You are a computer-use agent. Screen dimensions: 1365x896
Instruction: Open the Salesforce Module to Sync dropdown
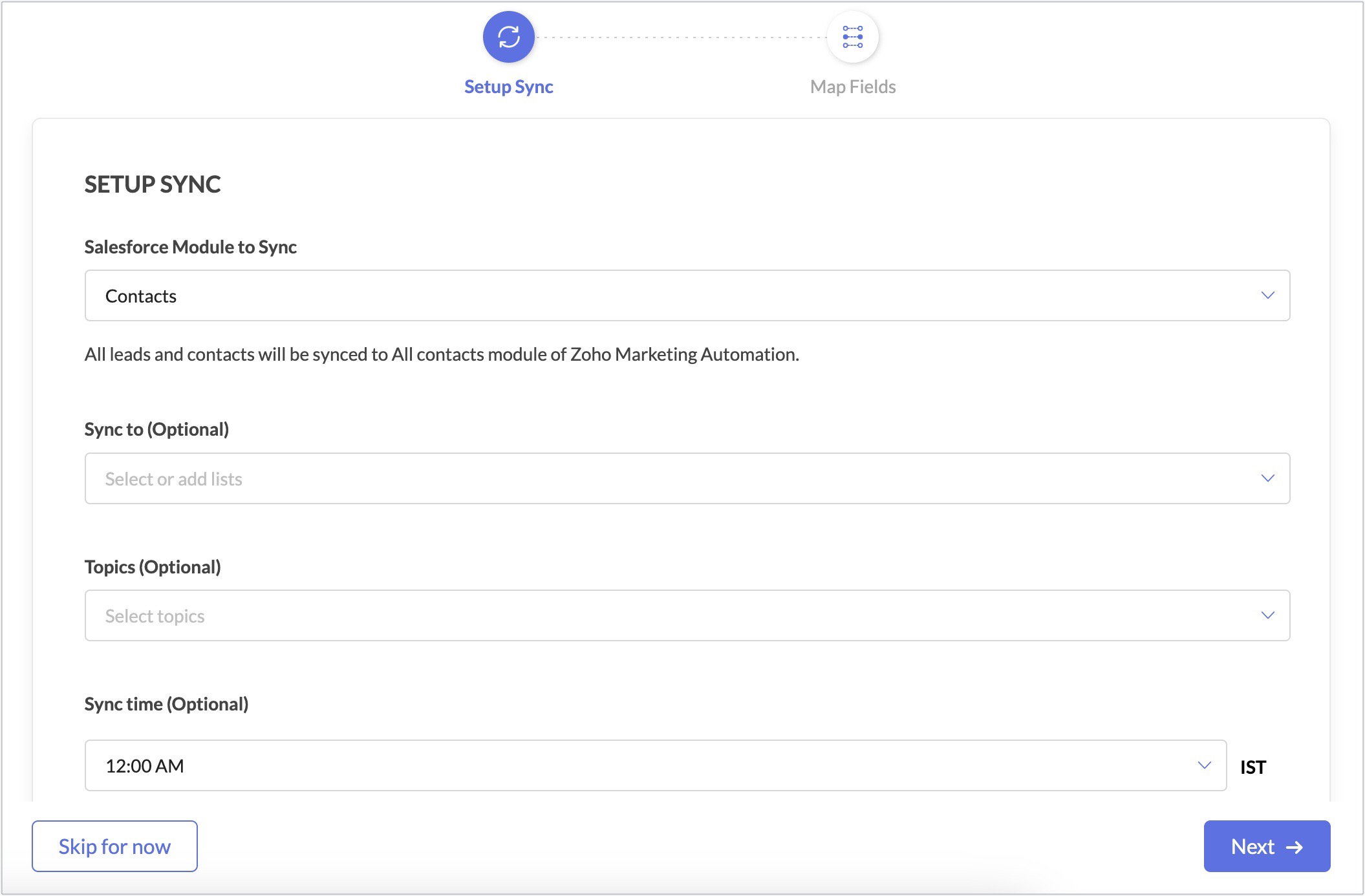click(687, 295)
